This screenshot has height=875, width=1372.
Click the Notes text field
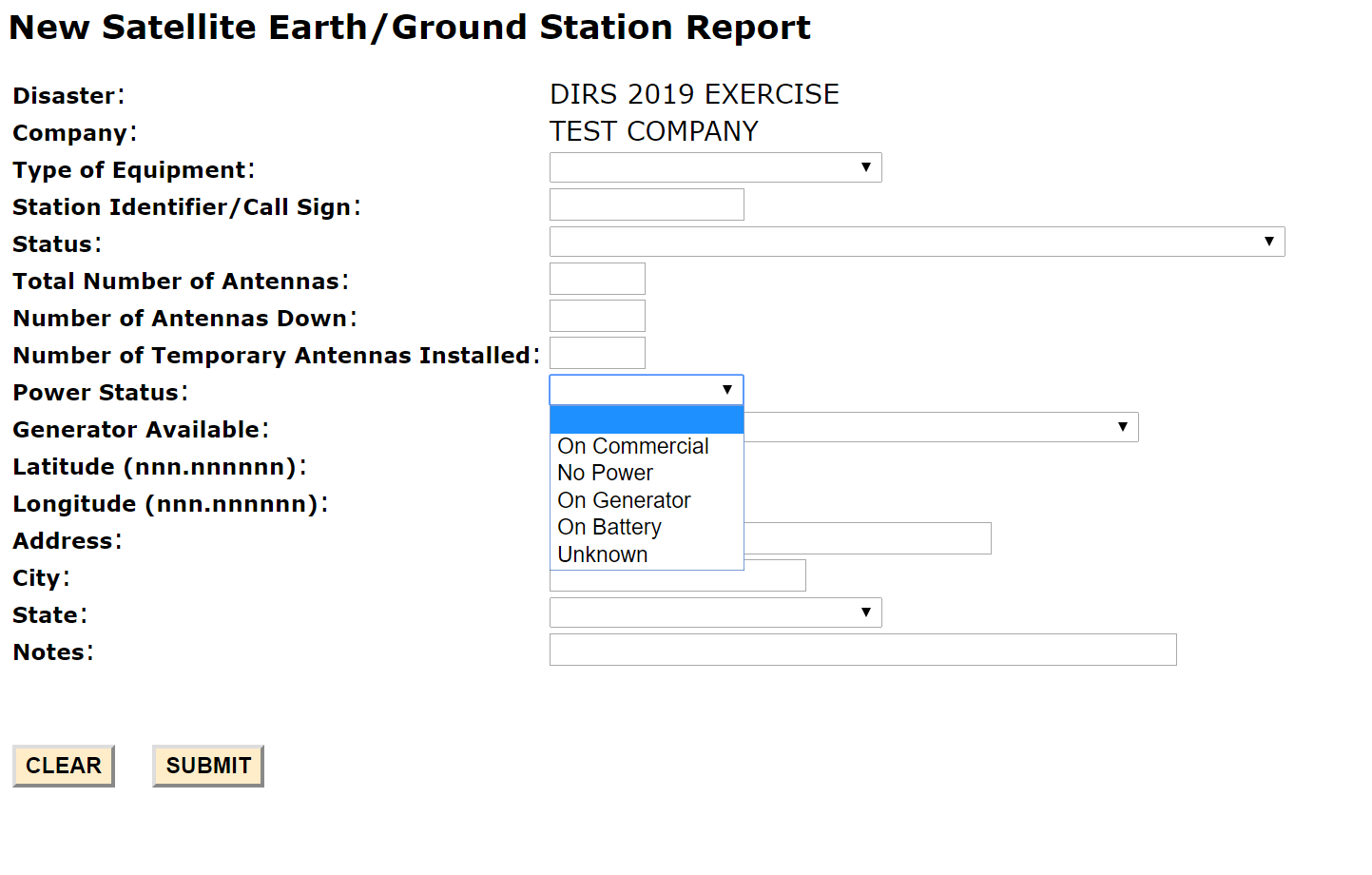click(862, 650)
